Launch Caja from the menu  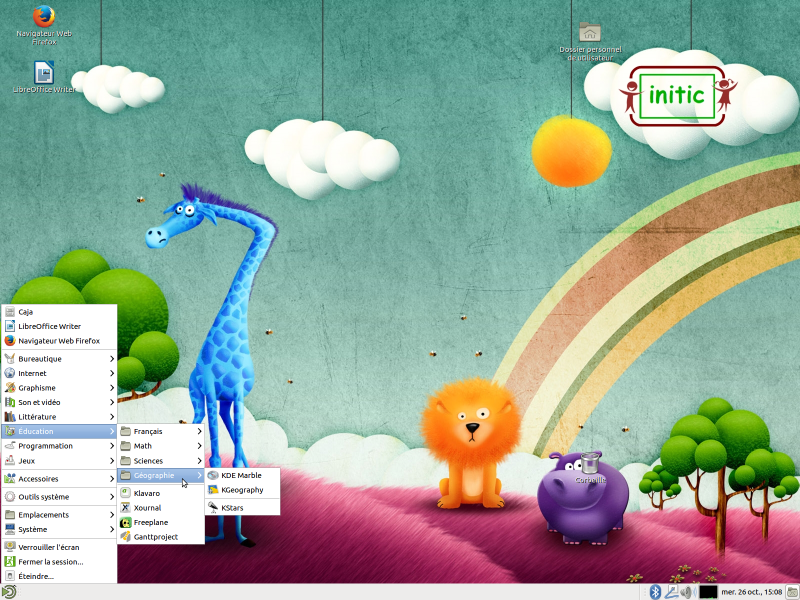(59, 312)
